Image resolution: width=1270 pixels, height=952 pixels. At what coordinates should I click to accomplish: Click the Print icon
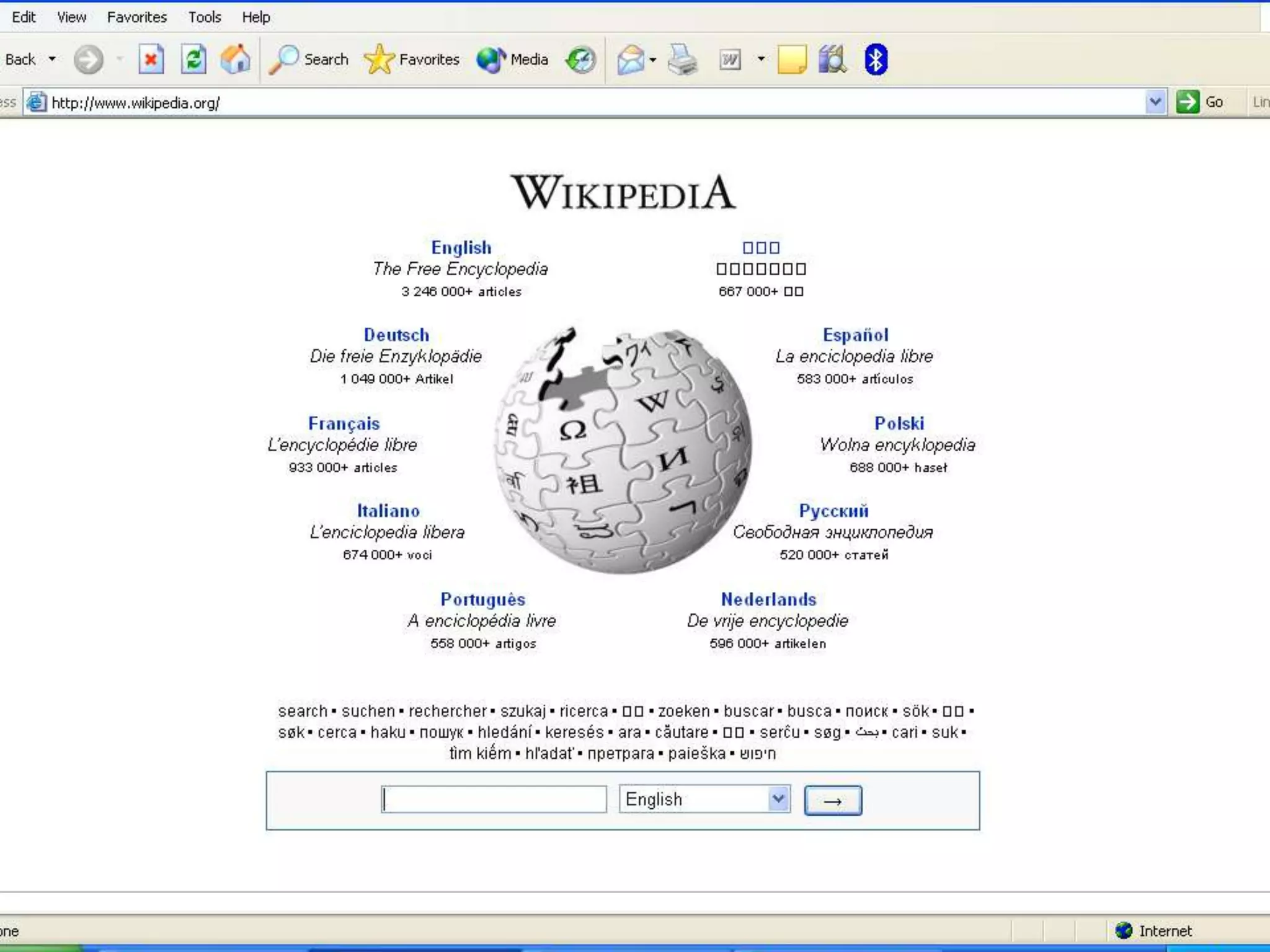(x=683, y=60)
